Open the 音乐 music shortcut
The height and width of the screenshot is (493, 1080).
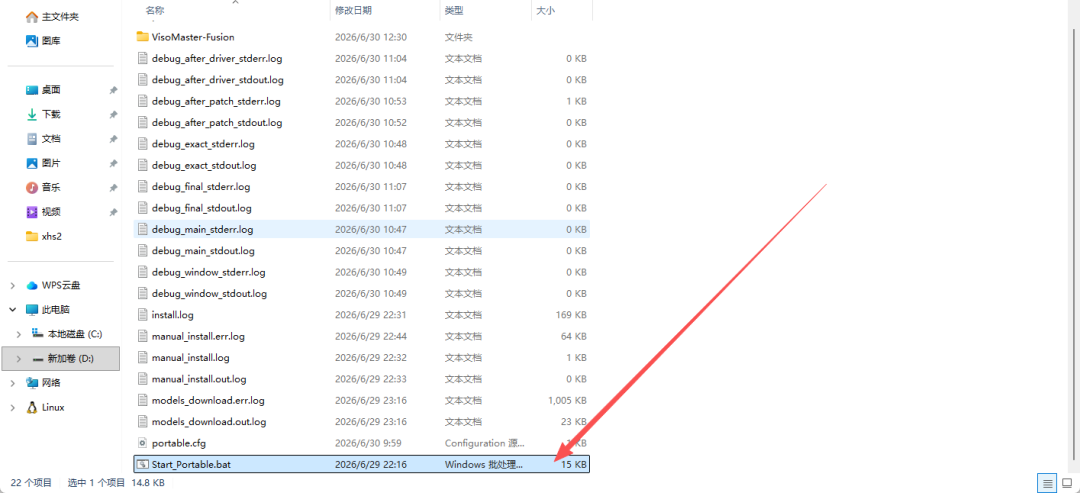(43, 187)
